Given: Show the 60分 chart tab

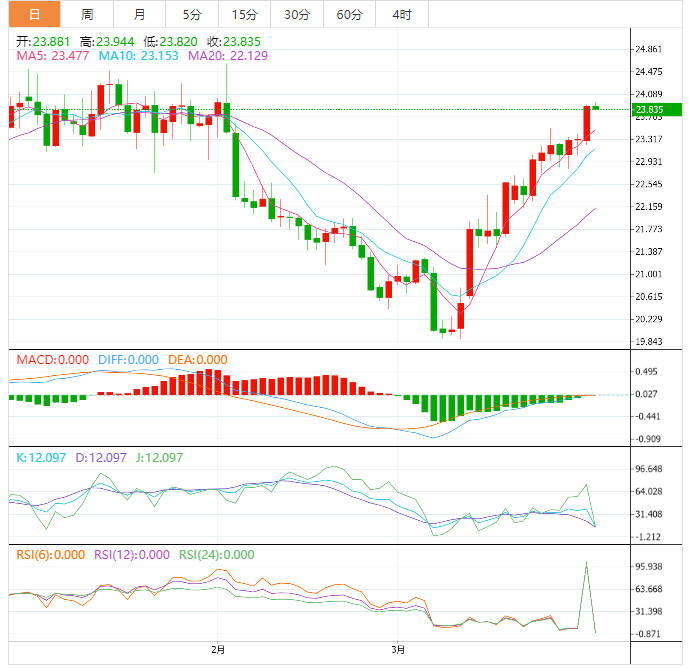Looking at the screenshot, I should pyautogui.click(x=350, y=14).
